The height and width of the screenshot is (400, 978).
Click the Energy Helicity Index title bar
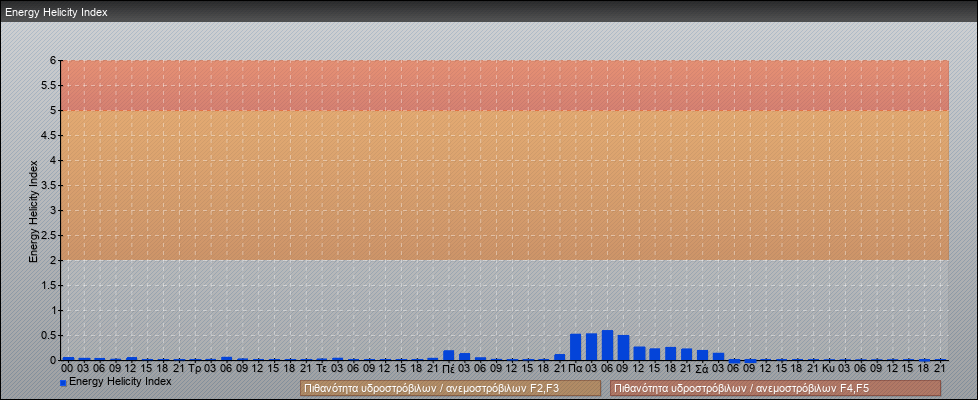(x=489, y=12)
